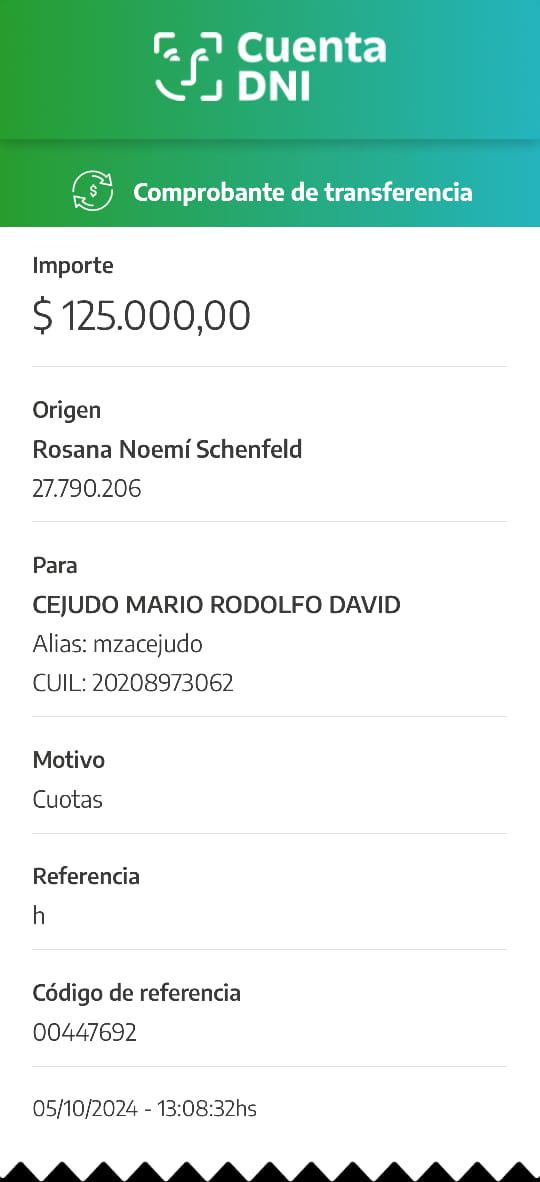This screenshot has height=1182, width=540.
Task: Click the Código de referencia label
Action: point(137,994)
